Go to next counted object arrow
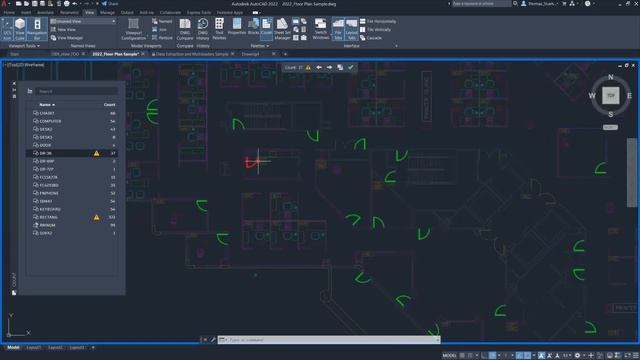This screenshot has height=360, width=640. coord(329,67)
